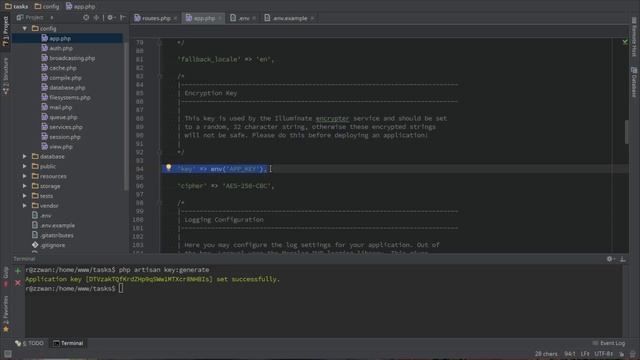Open cache.php file
Screen dimensions: 640x360
pyautogui.click(x=59, y=68)
